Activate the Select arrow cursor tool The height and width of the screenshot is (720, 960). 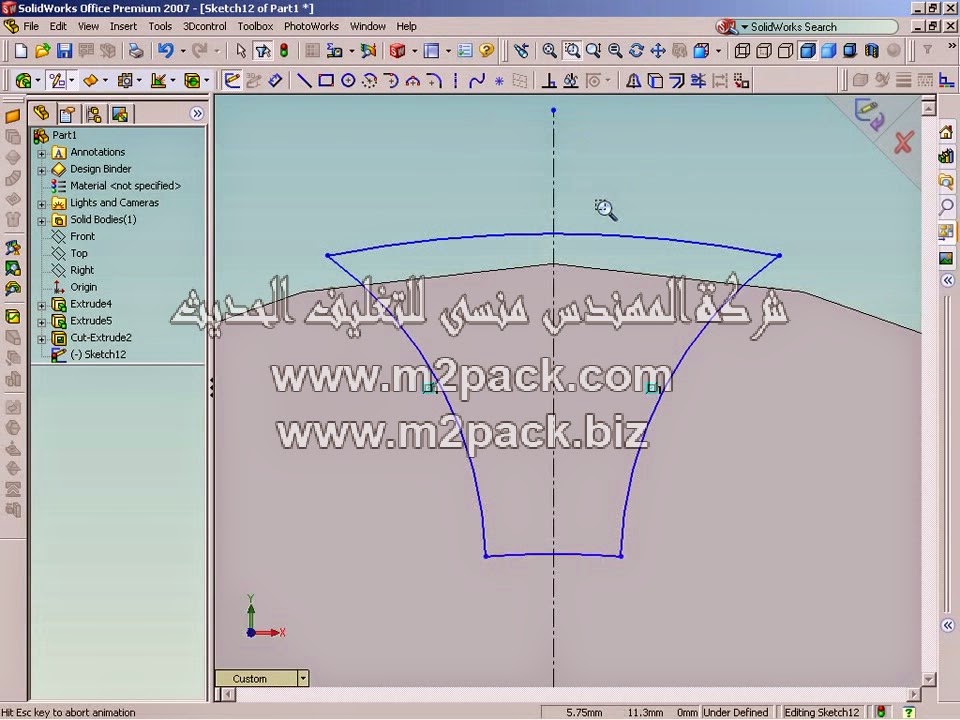click(x=241, y=51)
